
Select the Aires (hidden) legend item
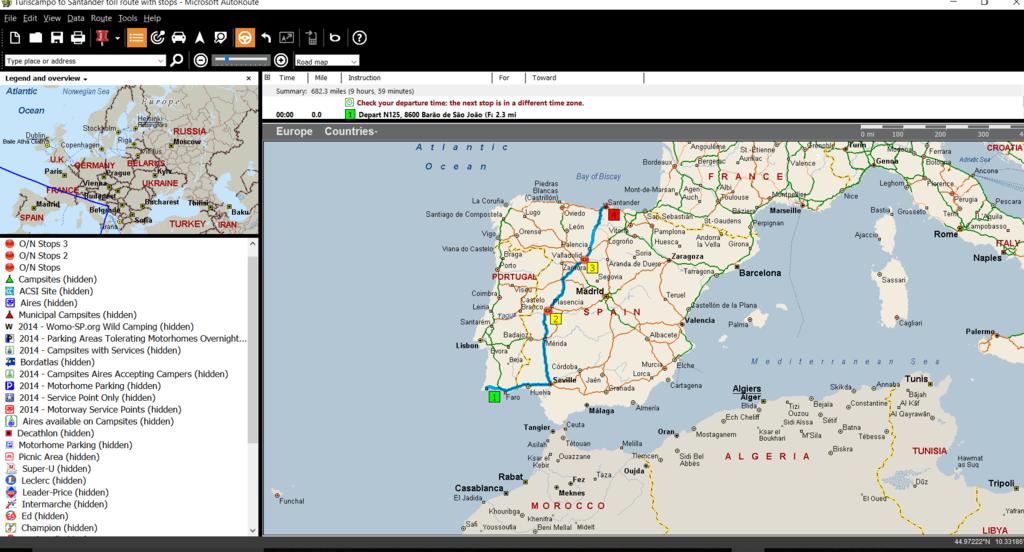click(x=48, y=302)
